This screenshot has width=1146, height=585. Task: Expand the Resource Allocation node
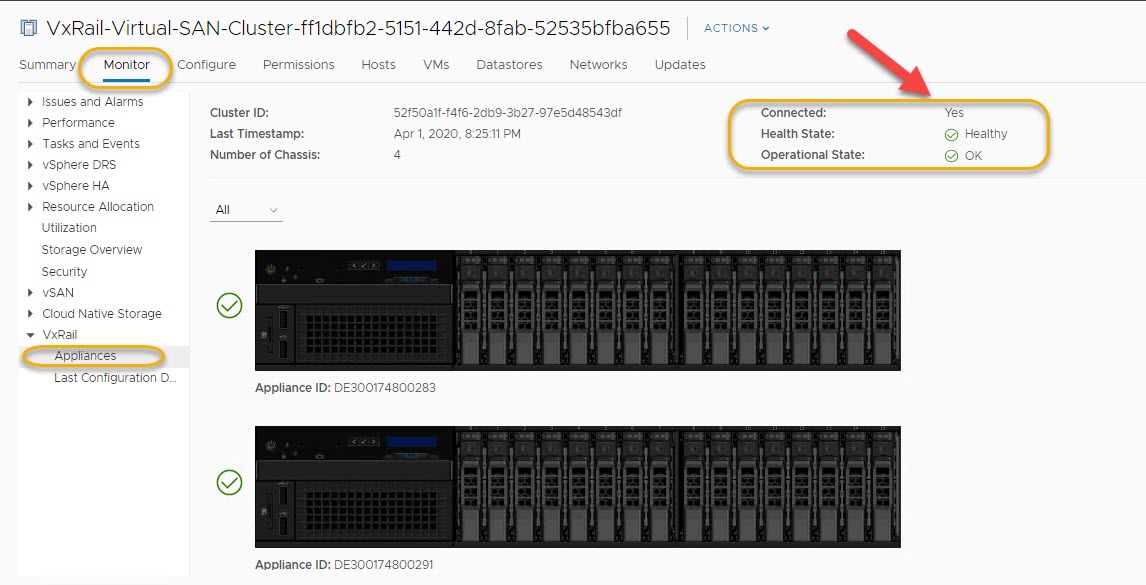30,207
